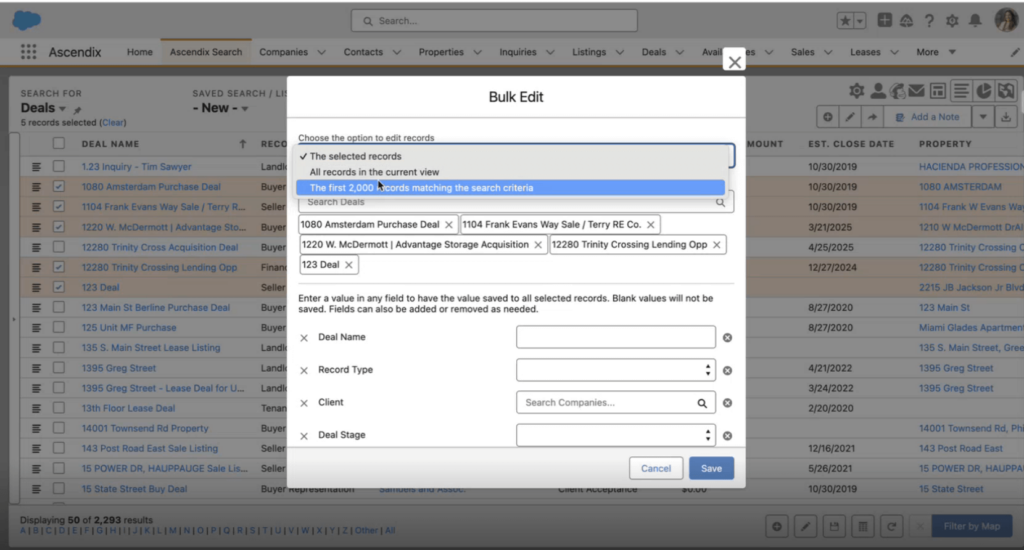Remove 12280 Trinity Crossing Lending Opp tag
1024x550 pixels.
[x=716, y=245]
